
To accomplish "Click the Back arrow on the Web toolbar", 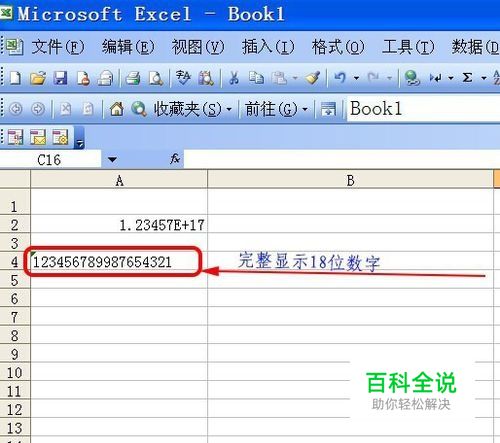I will (x=16, y=109).
